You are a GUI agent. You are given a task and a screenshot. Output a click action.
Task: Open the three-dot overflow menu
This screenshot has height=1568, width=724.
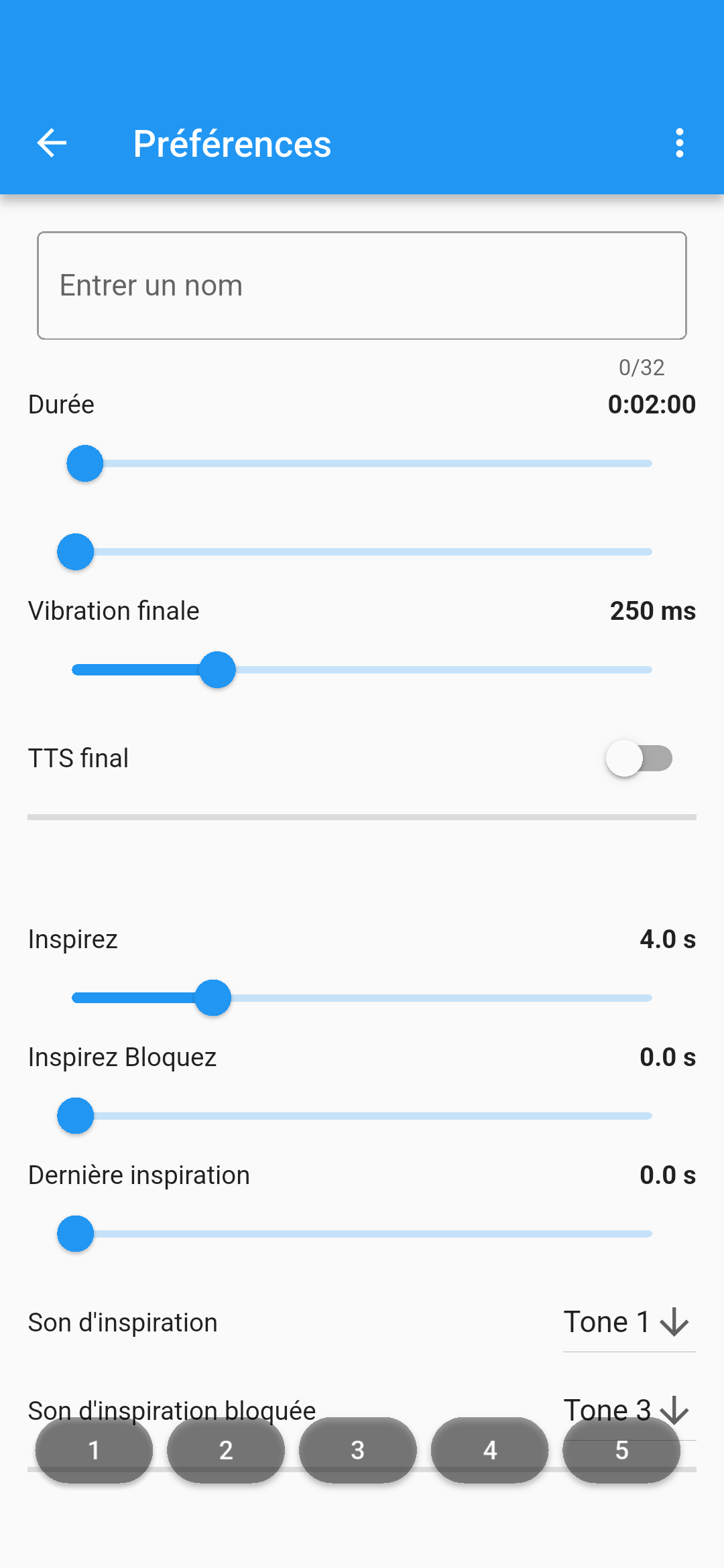[x=680, y=143]
